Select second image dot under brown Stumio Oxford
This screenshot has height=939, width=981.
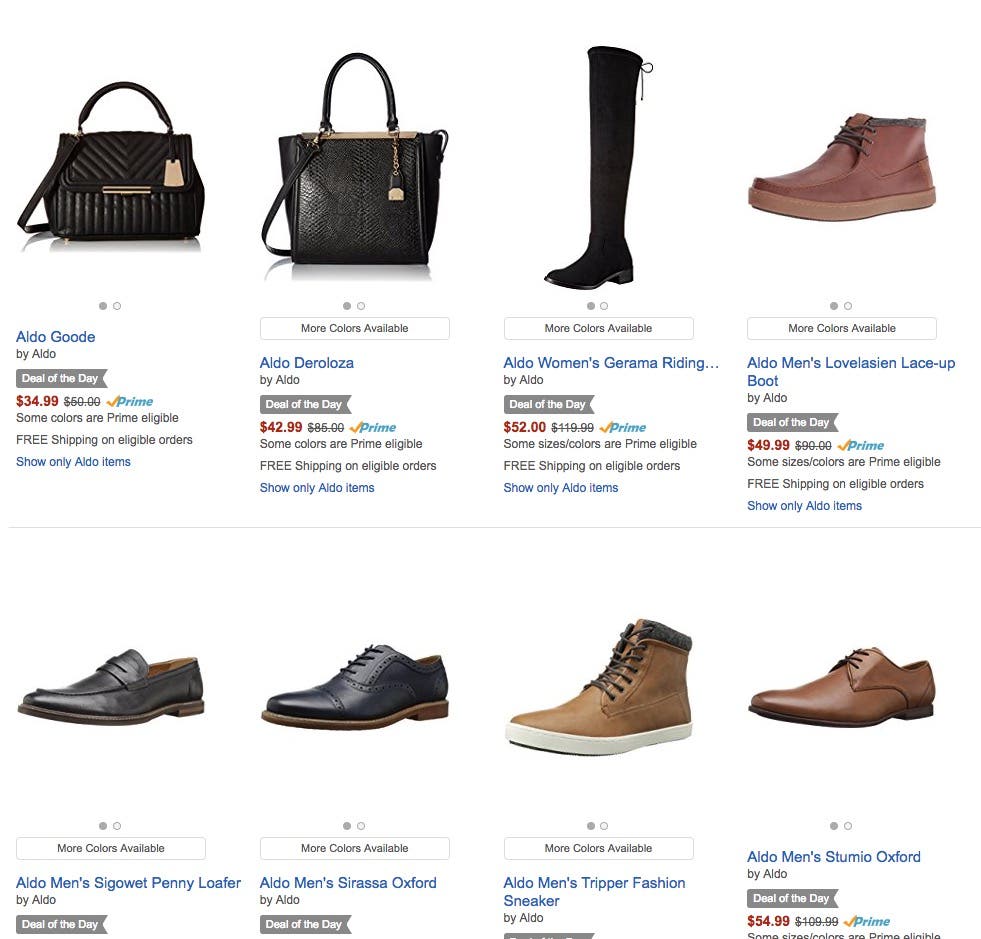click(848, 826)
